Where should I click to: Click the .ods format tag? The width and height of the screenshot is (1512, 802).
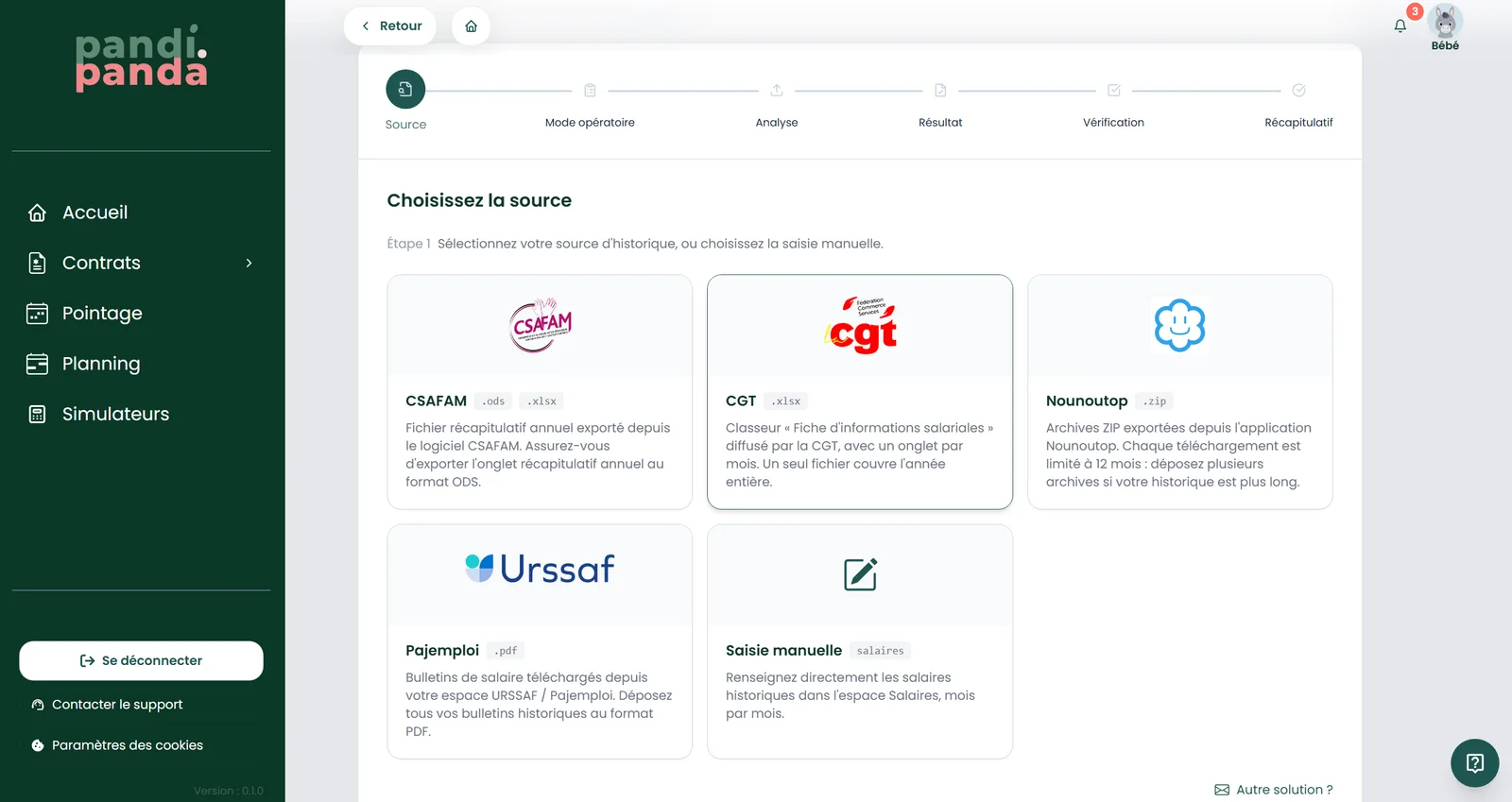tap(493, 401)
